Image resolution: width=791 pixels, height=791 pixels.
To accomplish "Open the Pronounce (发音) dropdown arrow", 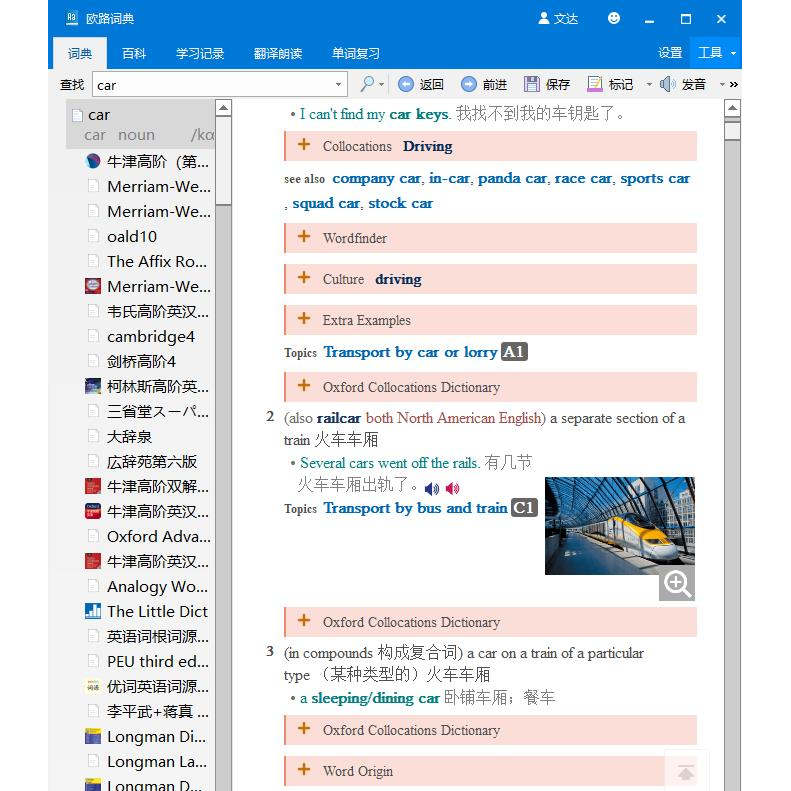I will [x=722, y=84].
